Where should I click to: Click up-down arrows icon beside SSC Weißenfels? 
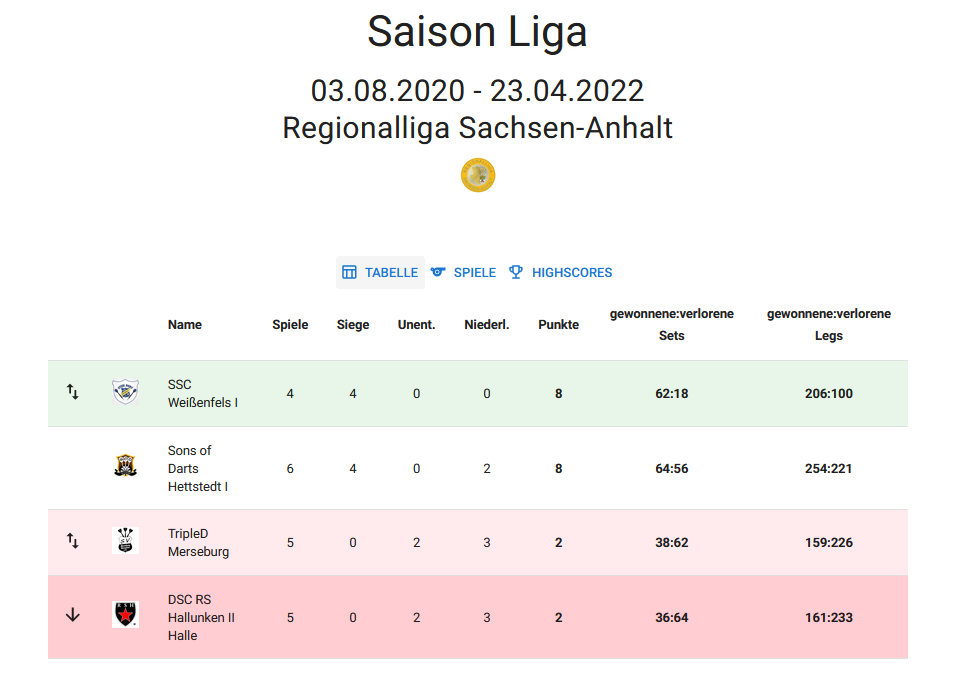pyautogui.click(x=73, y=392)
